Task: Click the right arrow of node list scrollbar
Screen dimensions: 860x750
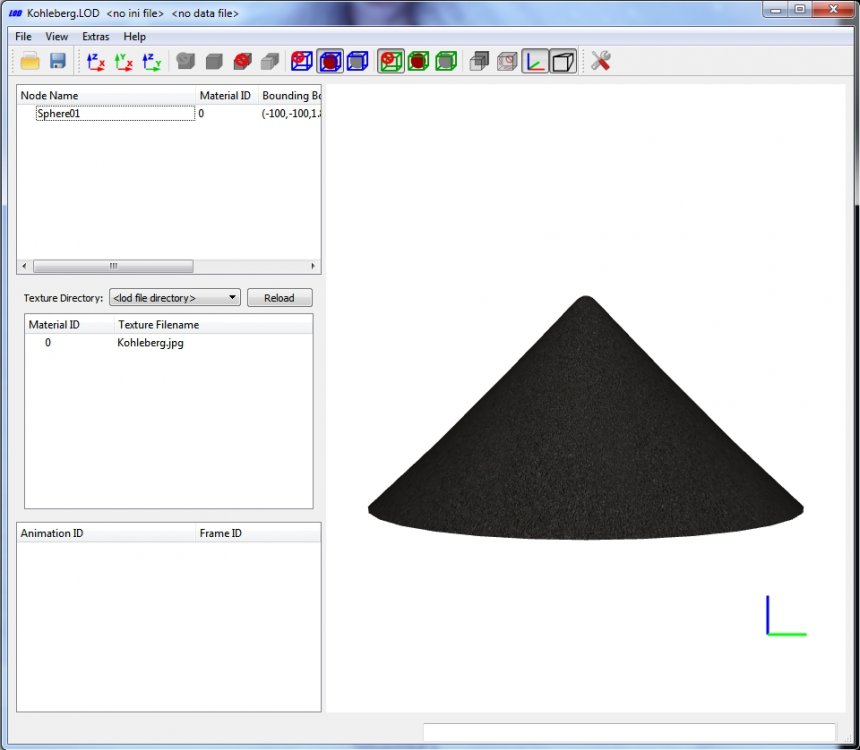Action: click(x=313, y=266)
